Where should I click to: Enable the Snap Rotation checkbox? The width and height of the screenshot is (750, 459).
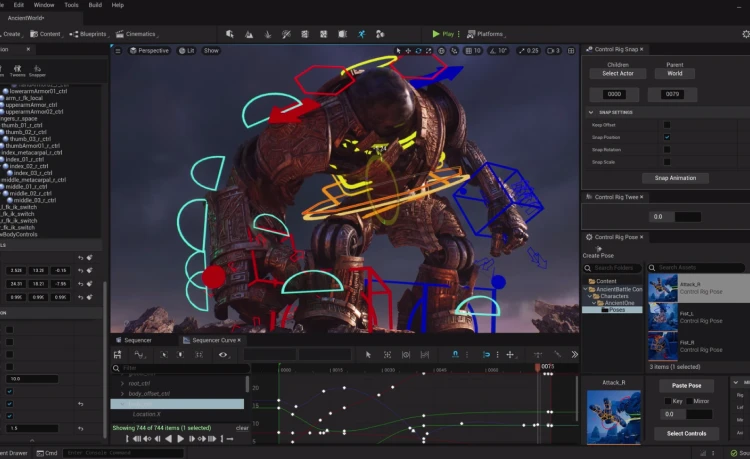667,150
